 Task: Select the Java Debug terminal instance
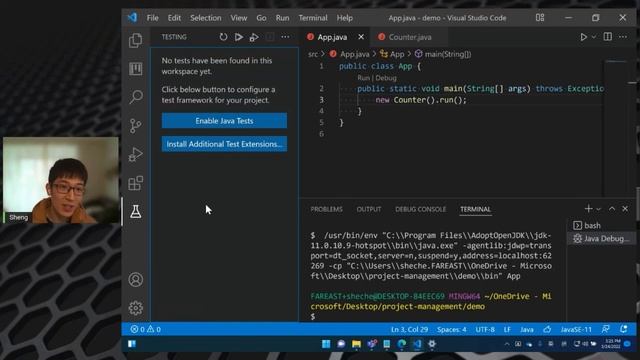coord(600,238)
